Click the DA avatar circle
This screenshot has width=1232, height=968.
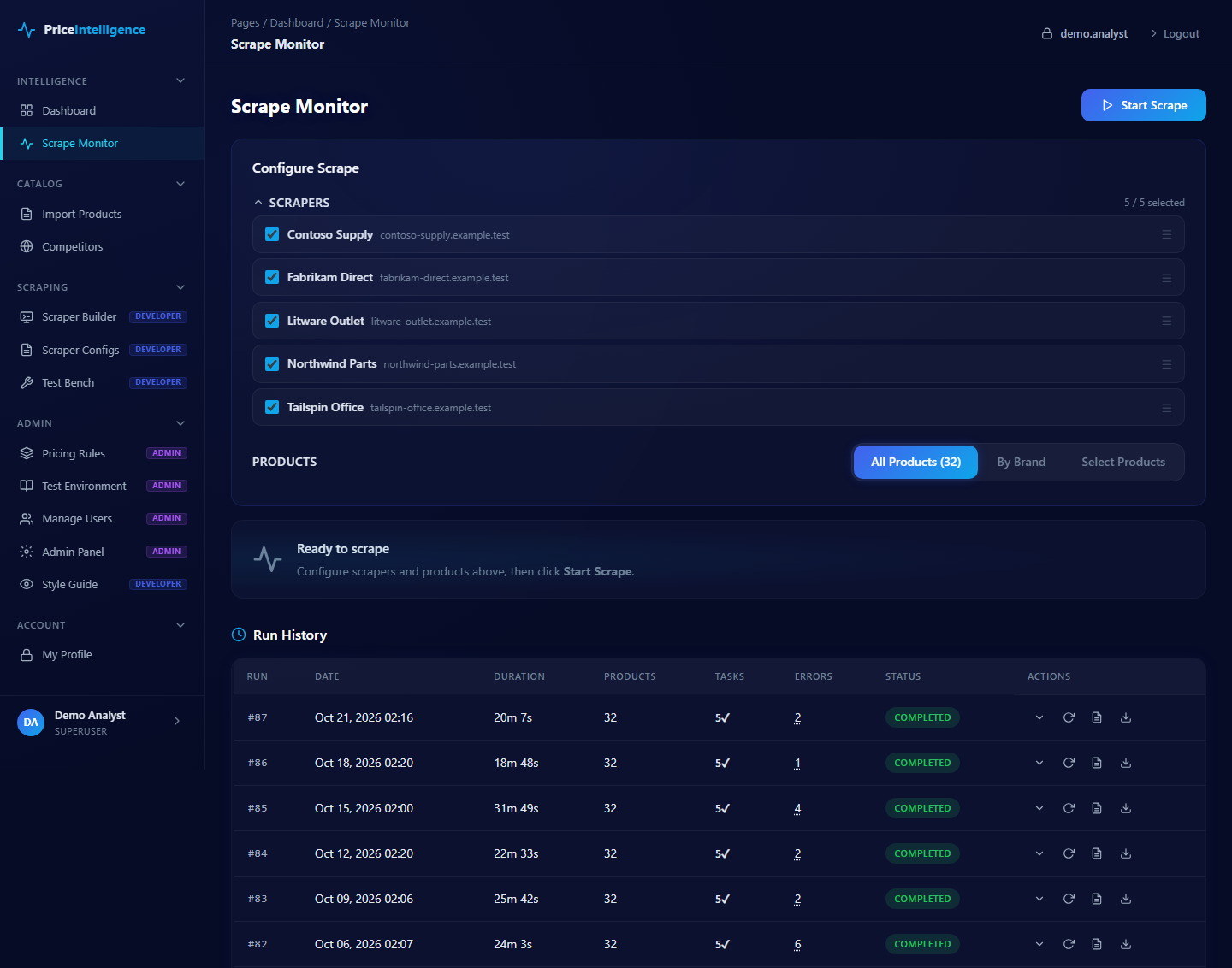(x=31, y=723)
